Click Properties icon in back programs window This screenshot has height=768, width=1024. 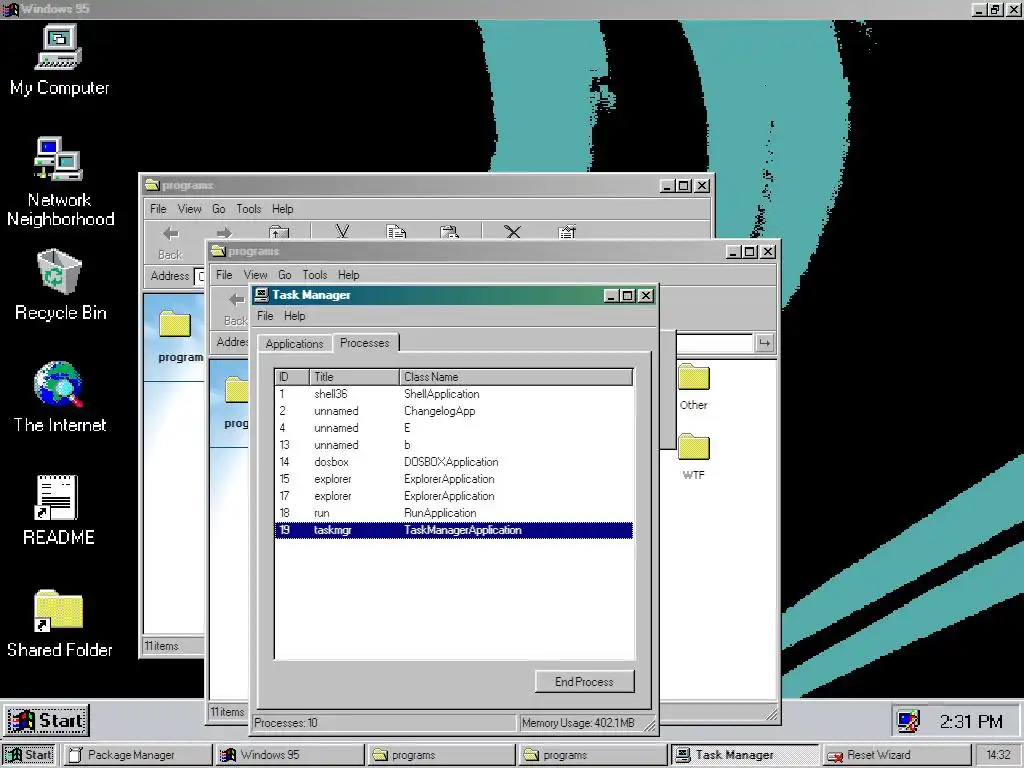click(x=567, y=232)
